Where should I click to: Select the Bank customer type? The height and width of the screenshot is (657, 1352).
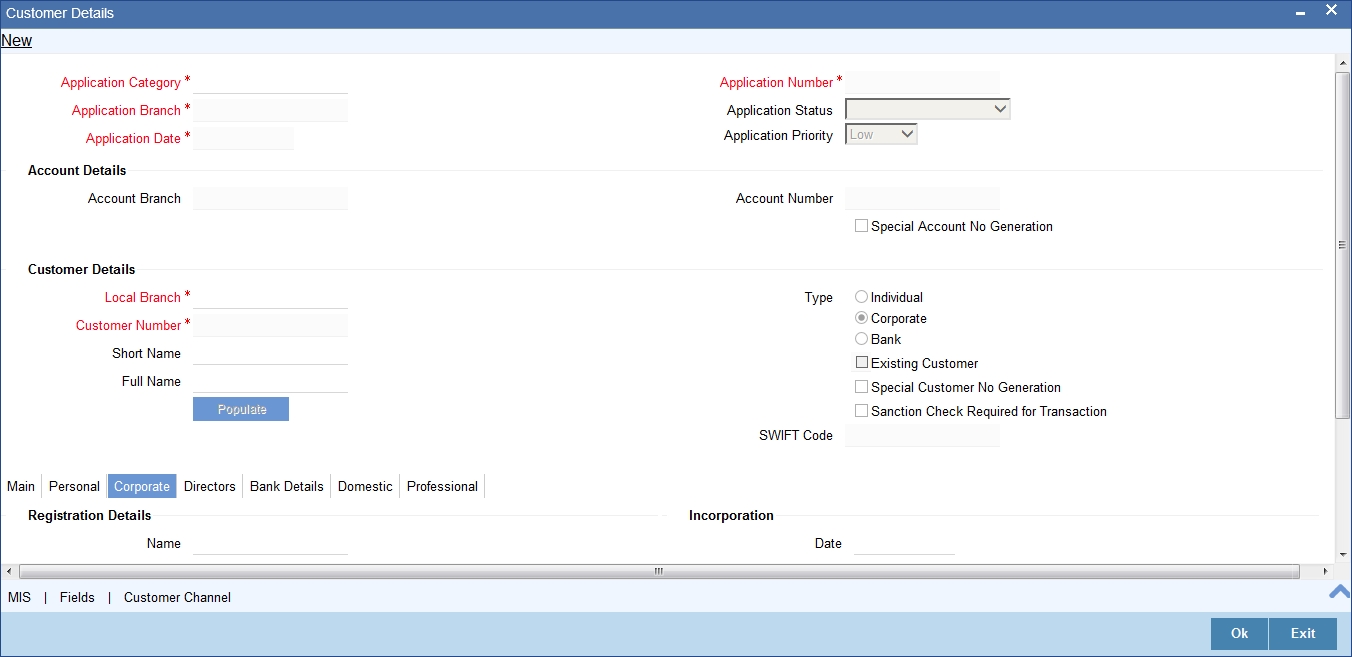click(x=861, y=339)
